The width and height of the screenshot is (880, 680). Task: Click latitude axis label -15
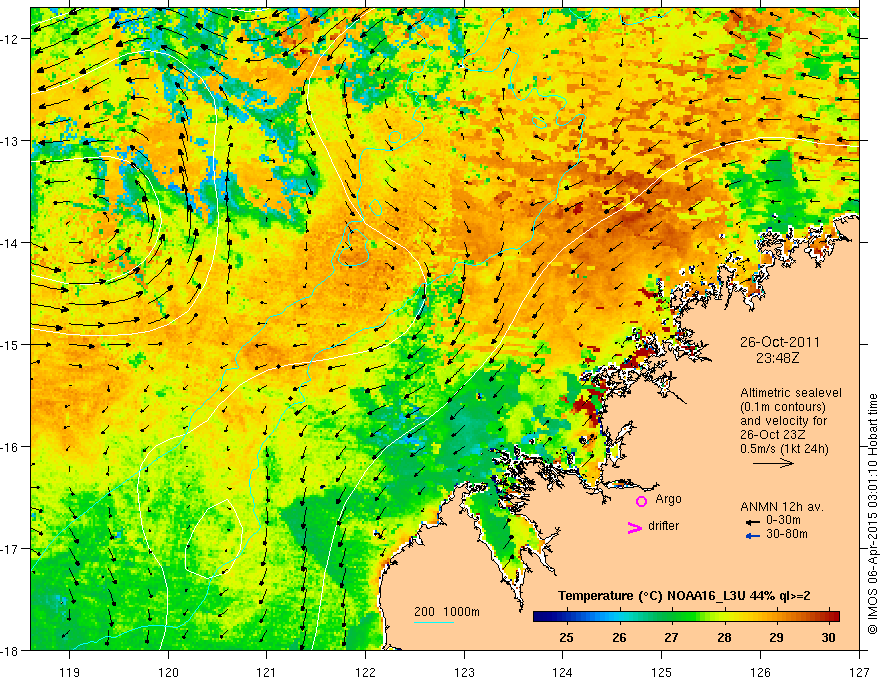11,344
